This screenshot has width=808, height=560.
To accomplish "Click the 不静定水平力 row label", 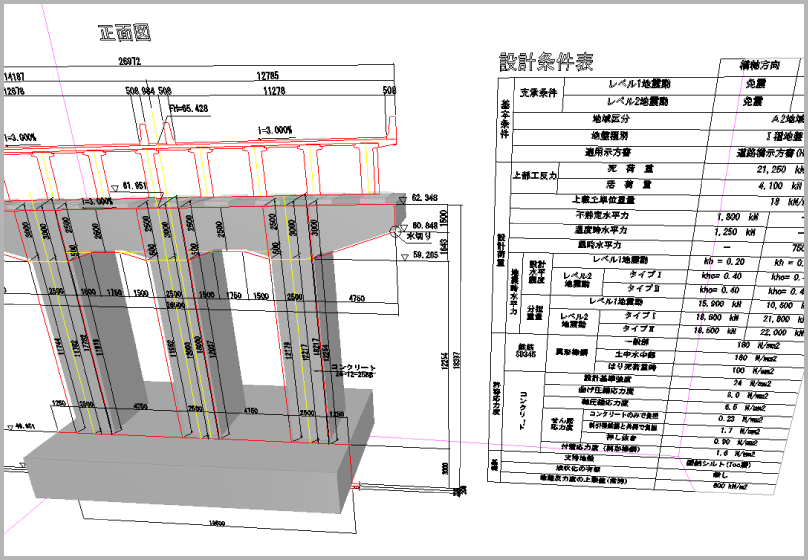I will [x=602, y=215].
